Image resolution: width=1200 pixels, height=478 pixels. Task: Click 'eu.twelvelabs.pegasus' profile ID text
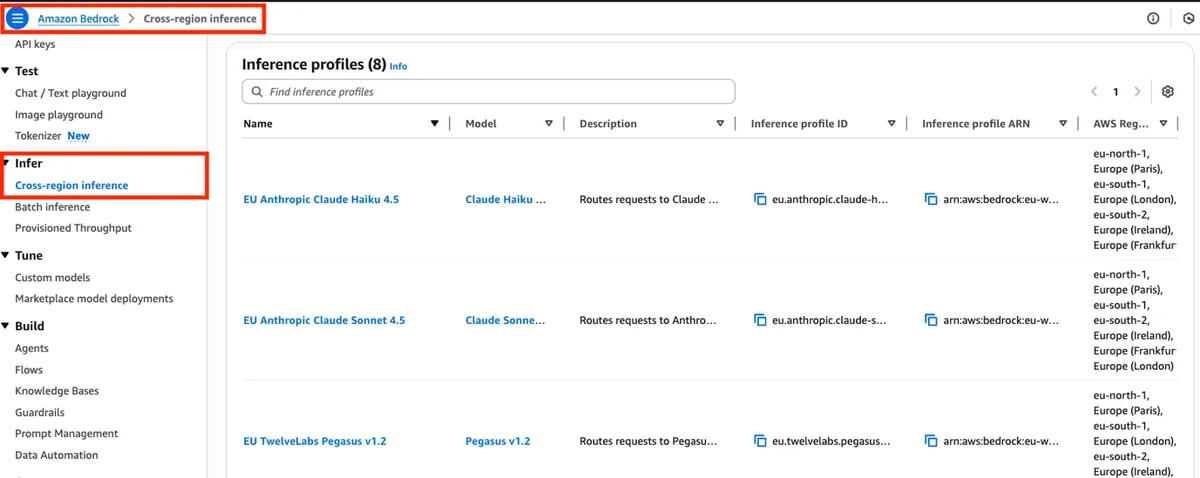click(830, 441)
